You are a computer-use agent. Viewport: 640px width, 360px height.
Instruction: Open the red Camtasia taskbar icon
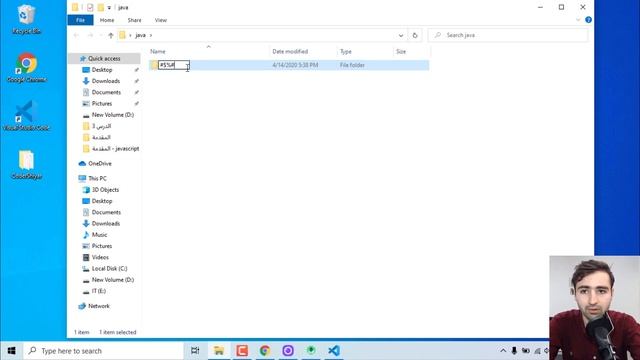[242, 351]
